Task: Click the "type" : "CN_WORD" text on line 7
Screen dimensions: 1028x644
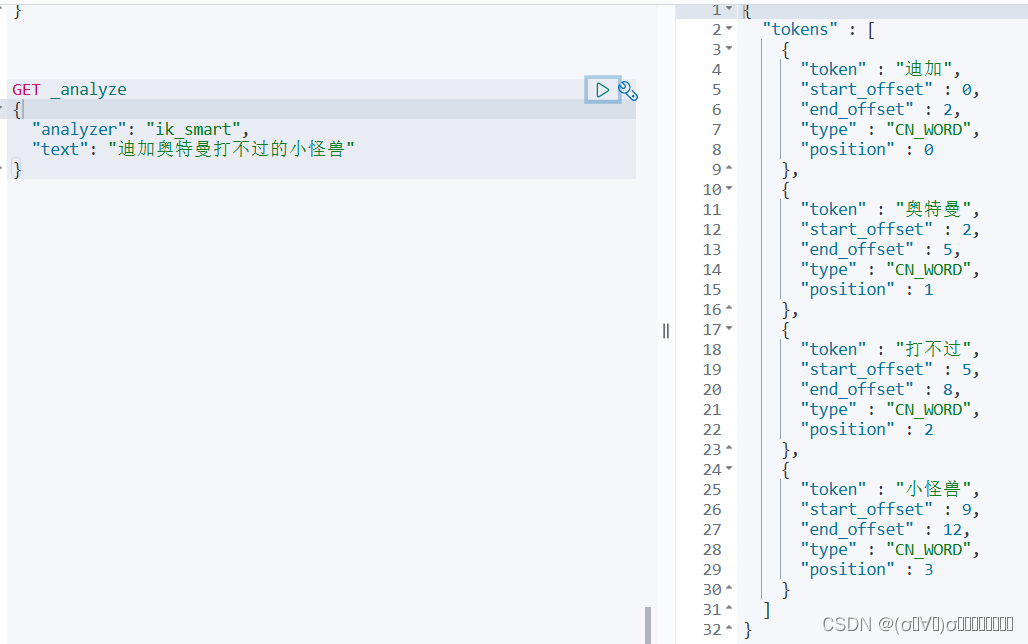Action: click(890, 129)
